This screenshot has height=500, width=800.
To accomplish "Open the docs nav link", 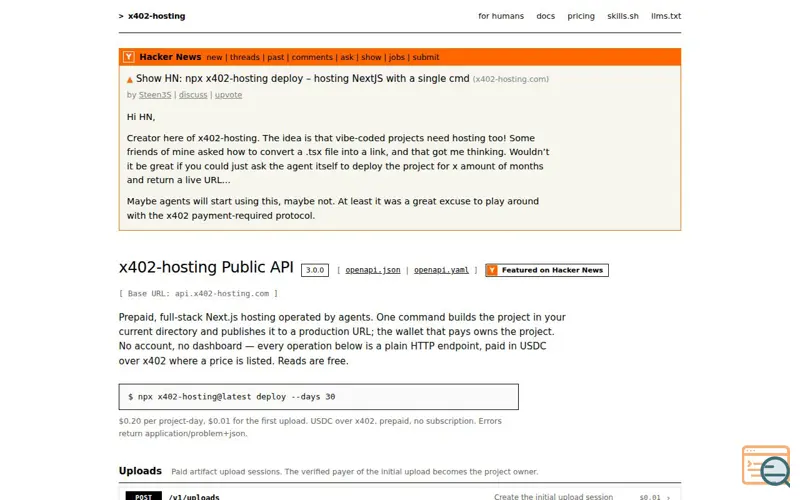I will pos(545,16).
